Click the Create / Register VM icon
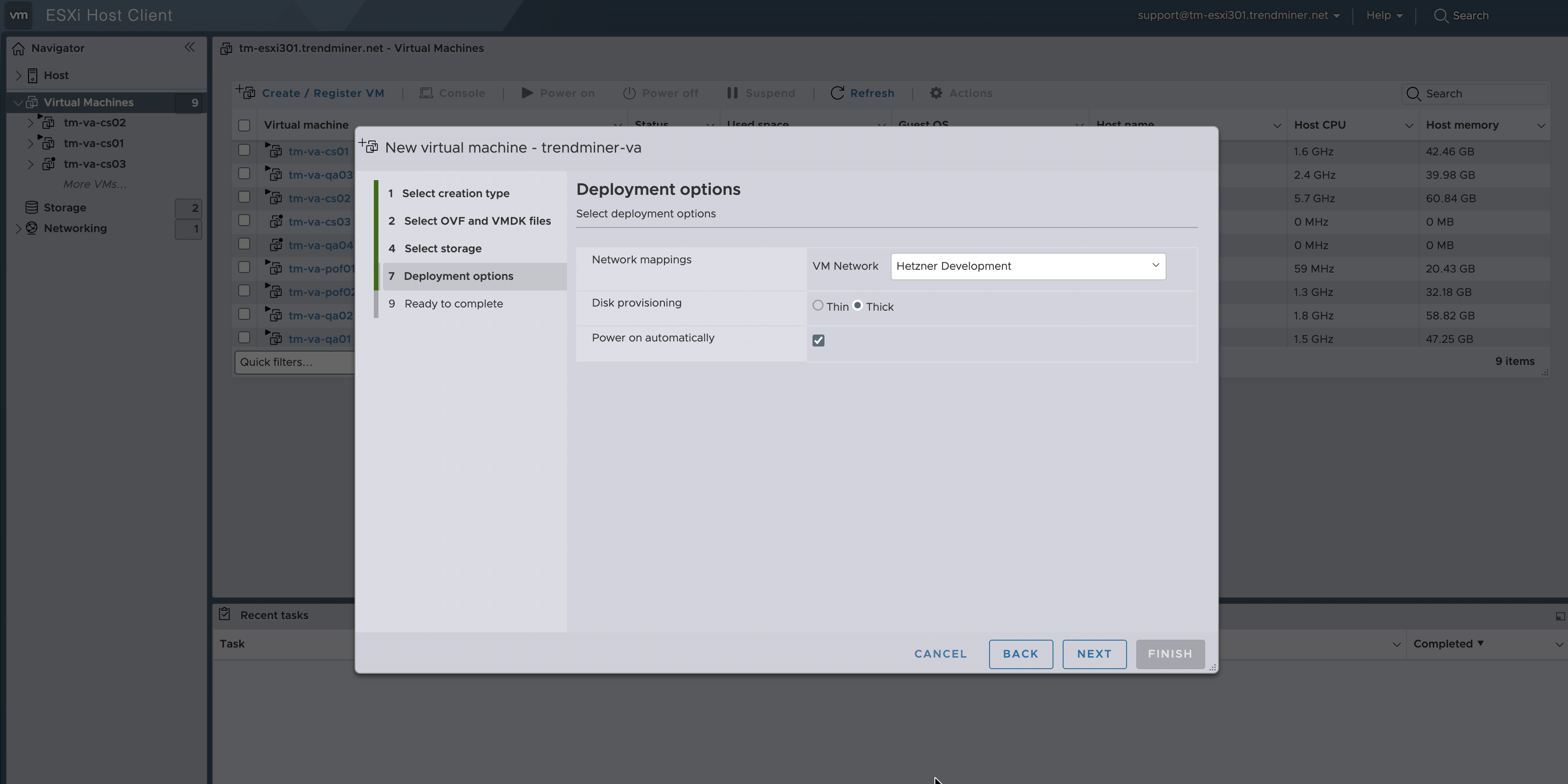Image resolution: width=1568 pixels, height=784 pixels. click(x=246, y=92)
